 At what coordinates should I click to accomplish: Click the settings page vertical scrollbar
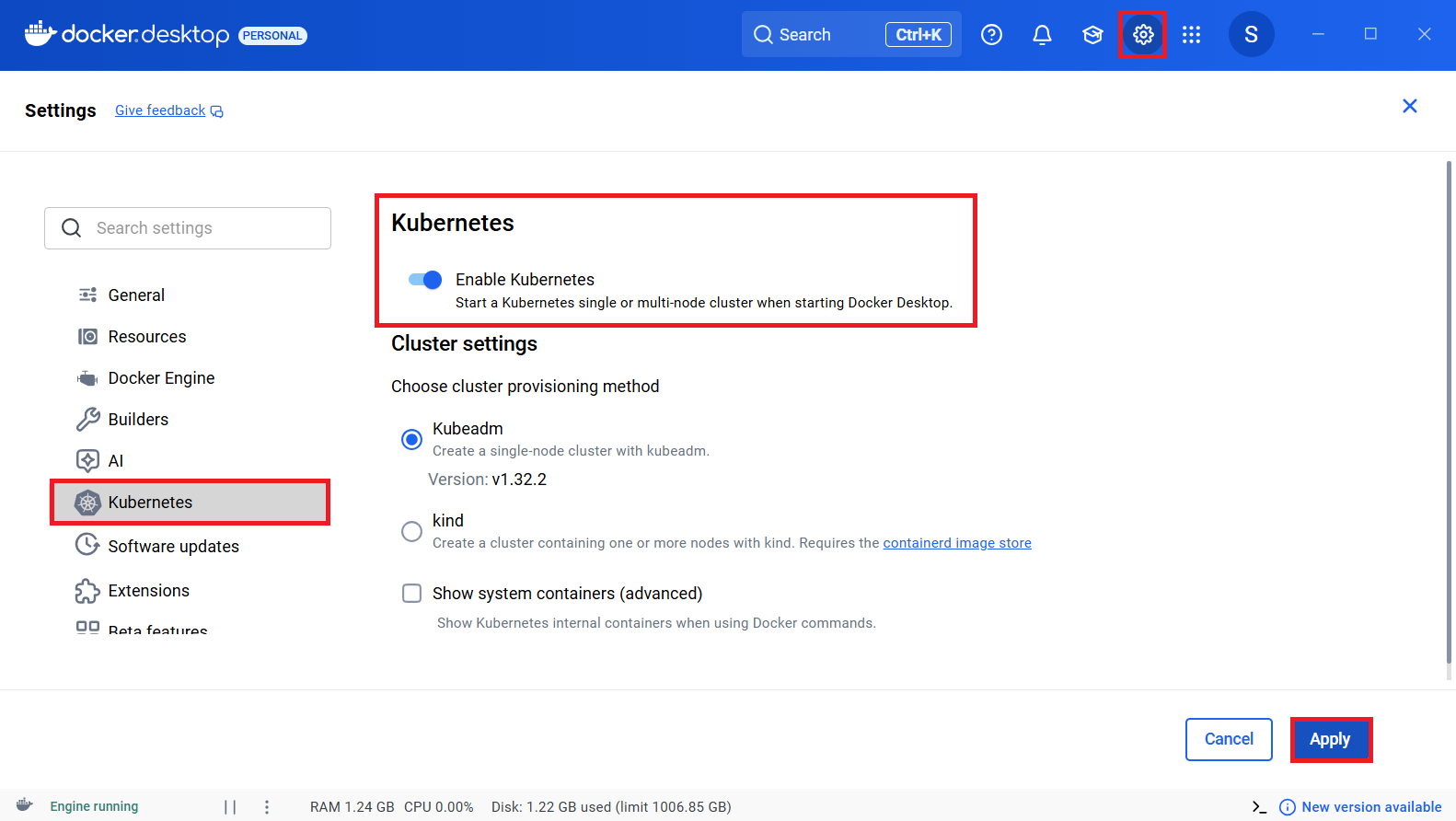[x=1449, y=412]
